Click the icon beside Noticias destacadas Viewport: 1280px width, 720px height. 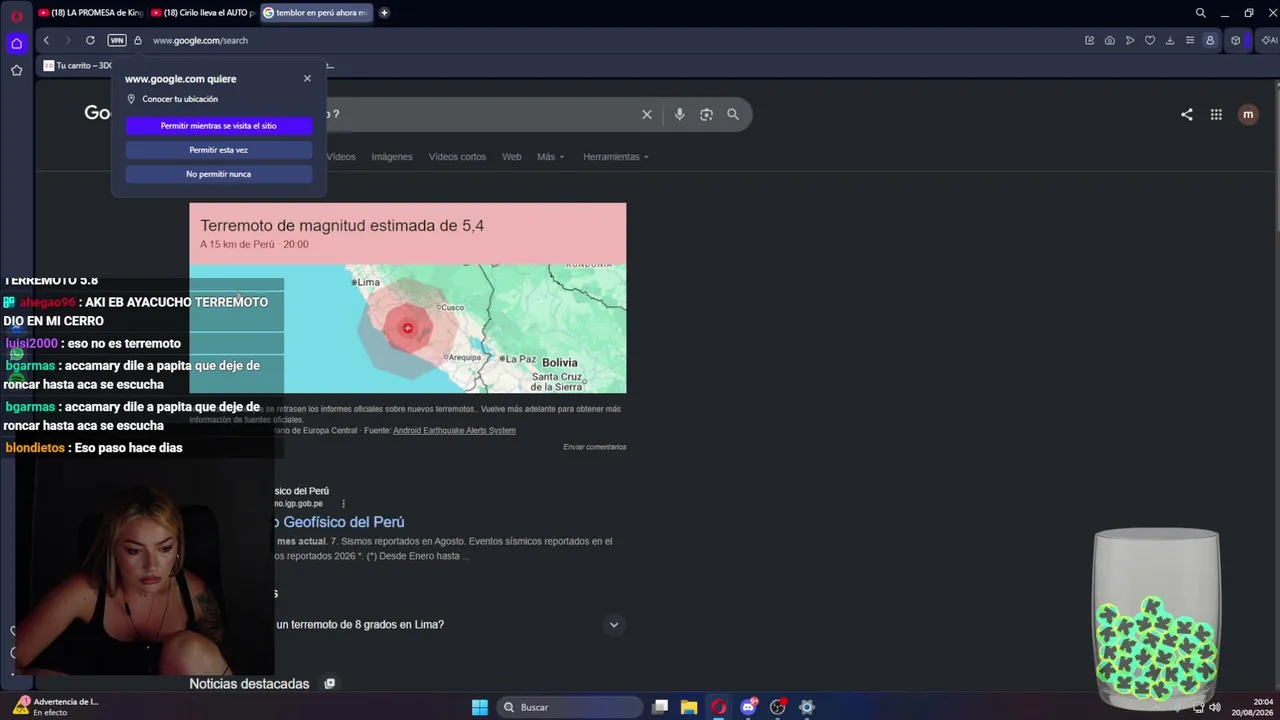point(329,684)
